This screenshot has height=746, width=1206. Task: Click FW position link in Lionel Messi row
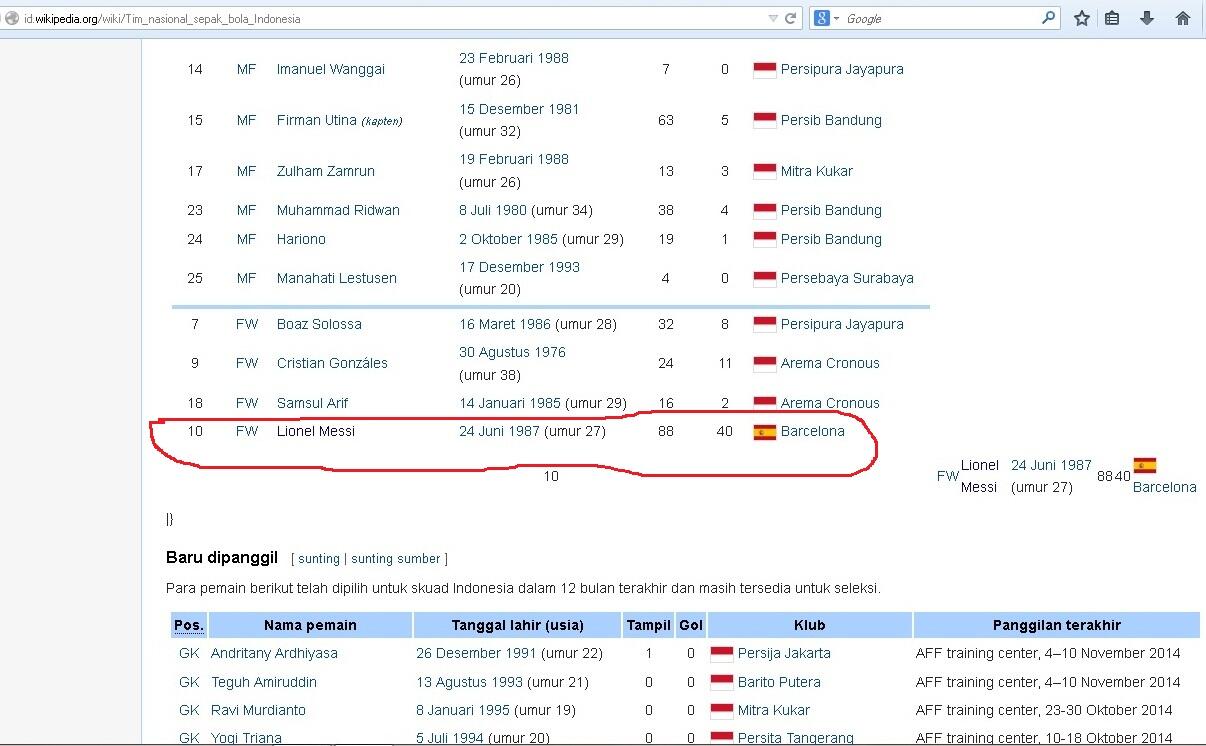[x=247, y=431]
